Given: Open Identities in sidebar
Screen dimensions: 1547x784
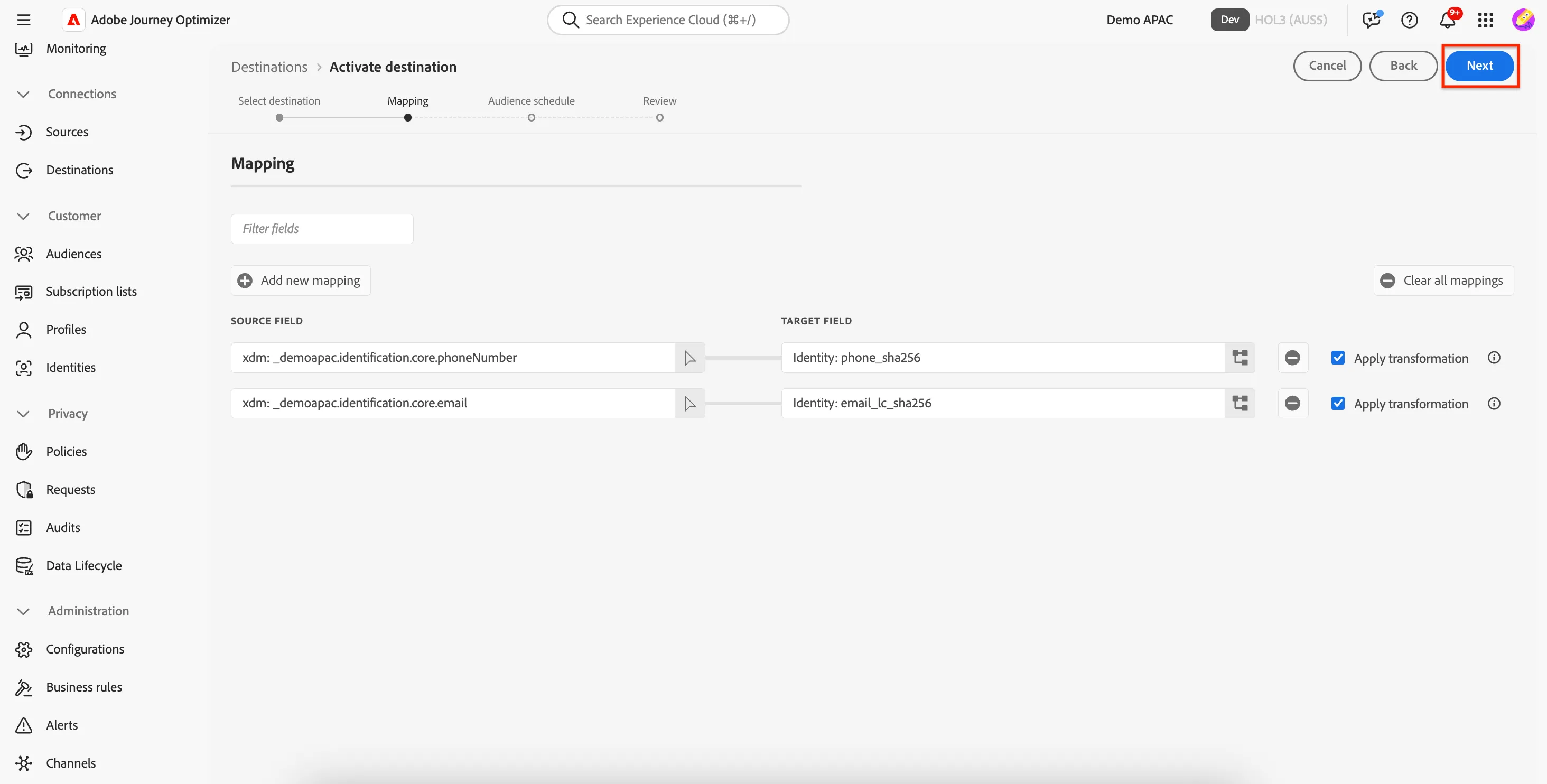Looking at the screenshot, I should 70,367.
